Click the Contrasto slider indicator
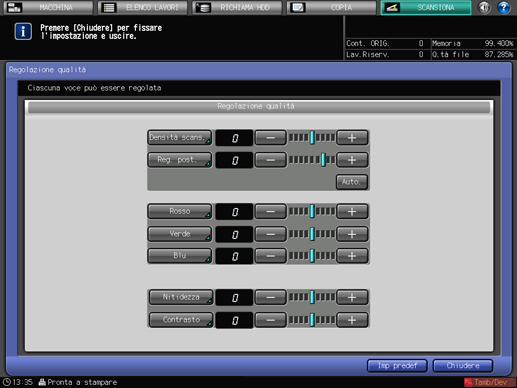The image size is (517, 388). pos(312,320)
